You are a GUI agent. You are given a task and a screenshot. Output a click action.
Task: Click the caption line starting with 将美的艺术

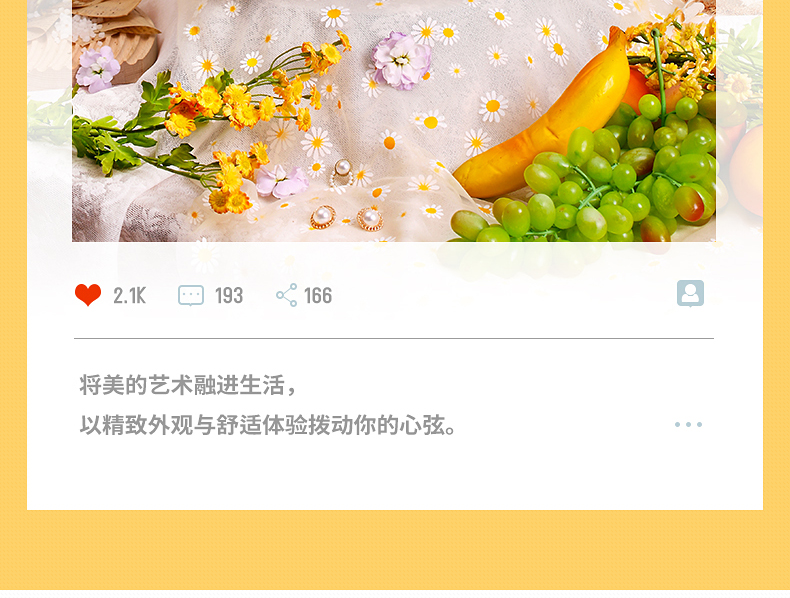[x=187, y=385]
